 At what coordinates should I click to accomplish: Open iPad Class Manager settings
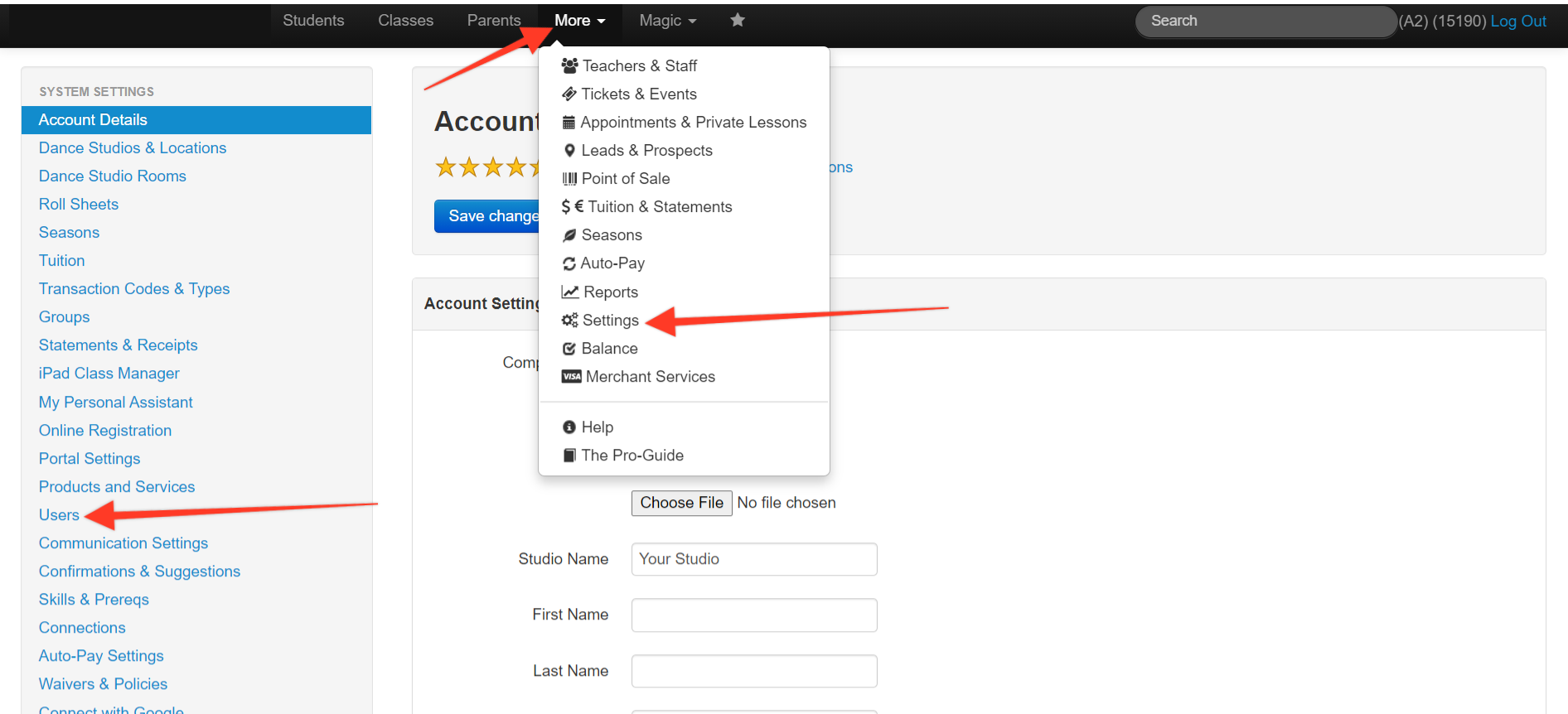(x=109, y=374)
